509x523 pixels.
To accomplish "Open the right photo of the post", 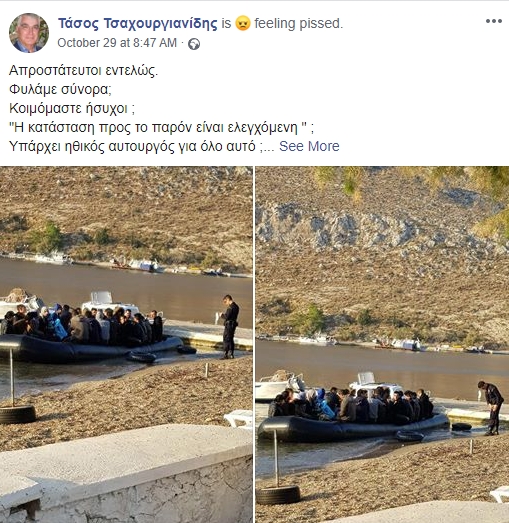I will (x=382, y=344).
